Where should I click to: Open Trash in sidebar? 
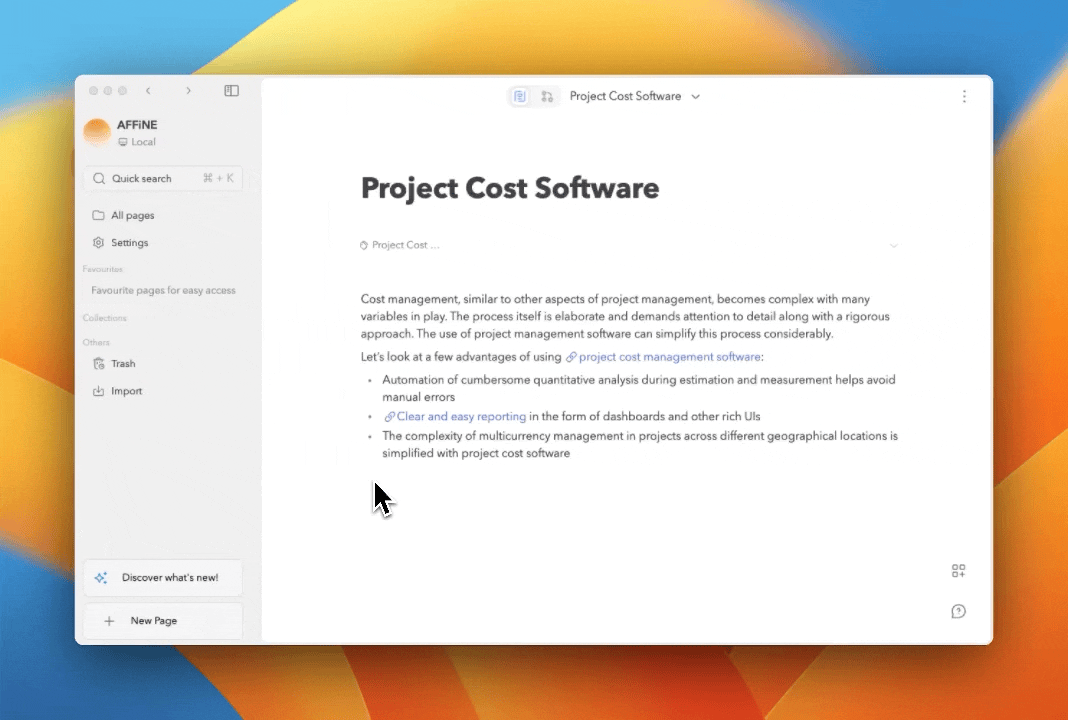tap(163, 364)
